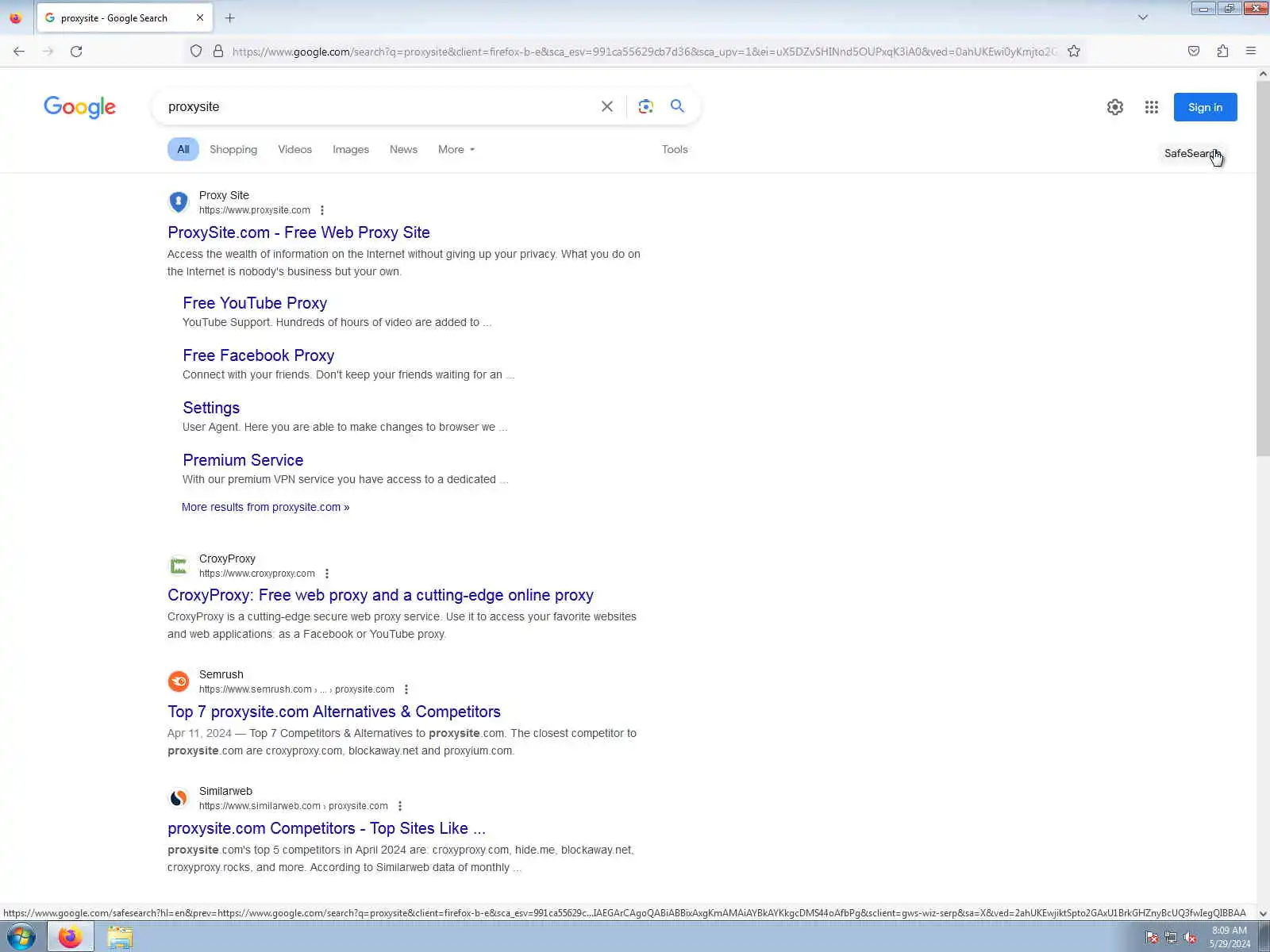1270x952 pixels.
Task: Open the search Tools options
Action: point(675,149)
